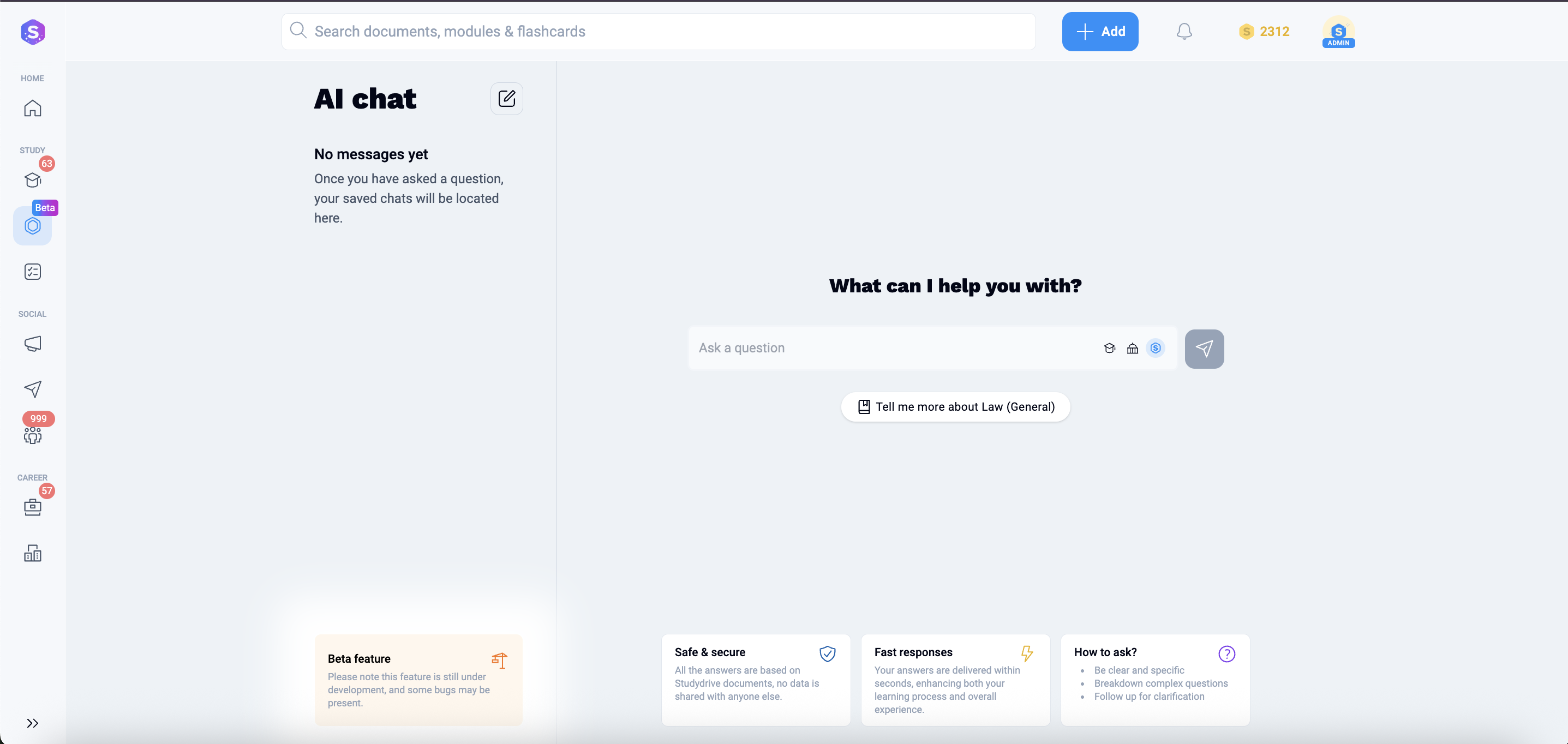Toggle the university building source filter
This screenshot has height=744, width=1568.
click(1132, 348)
